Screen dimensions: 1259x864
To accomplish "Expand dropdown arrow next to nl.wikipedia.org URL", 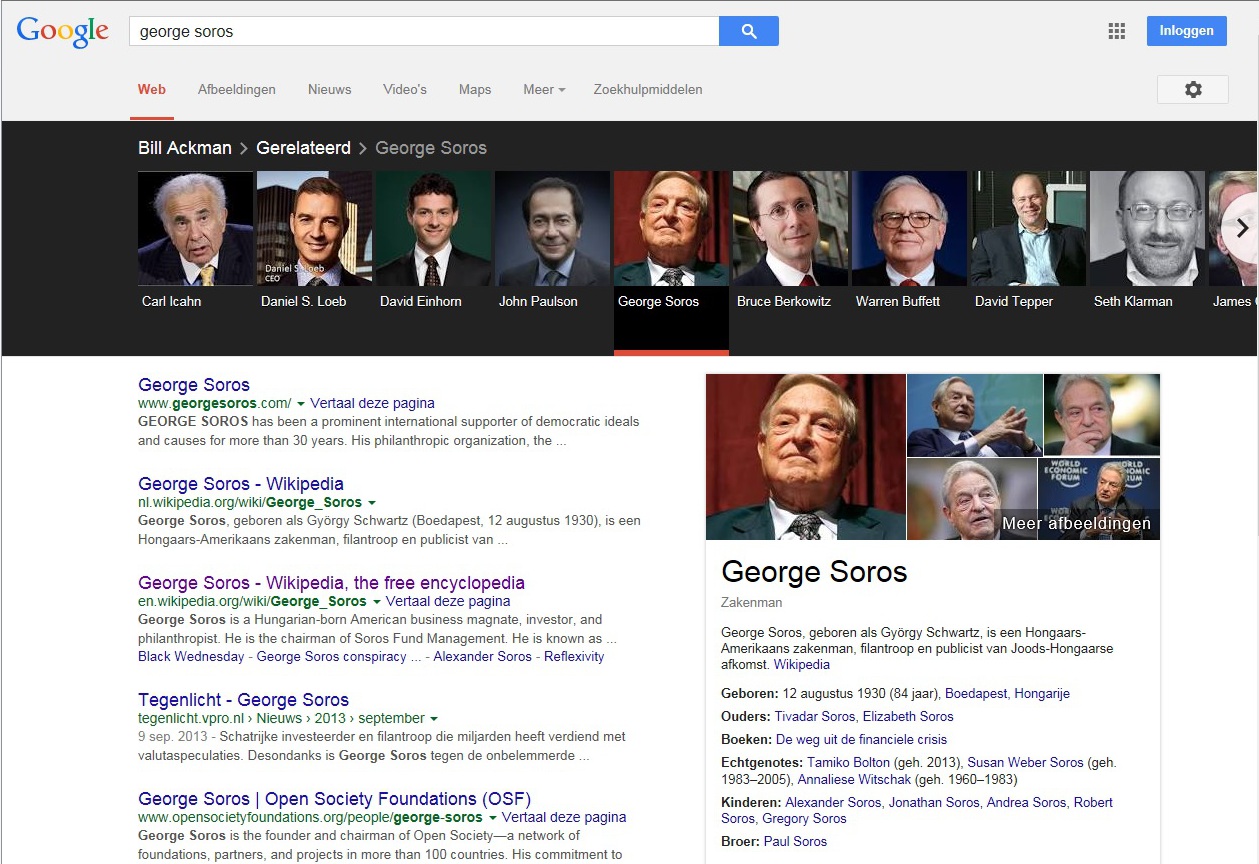I will (371, 503).
